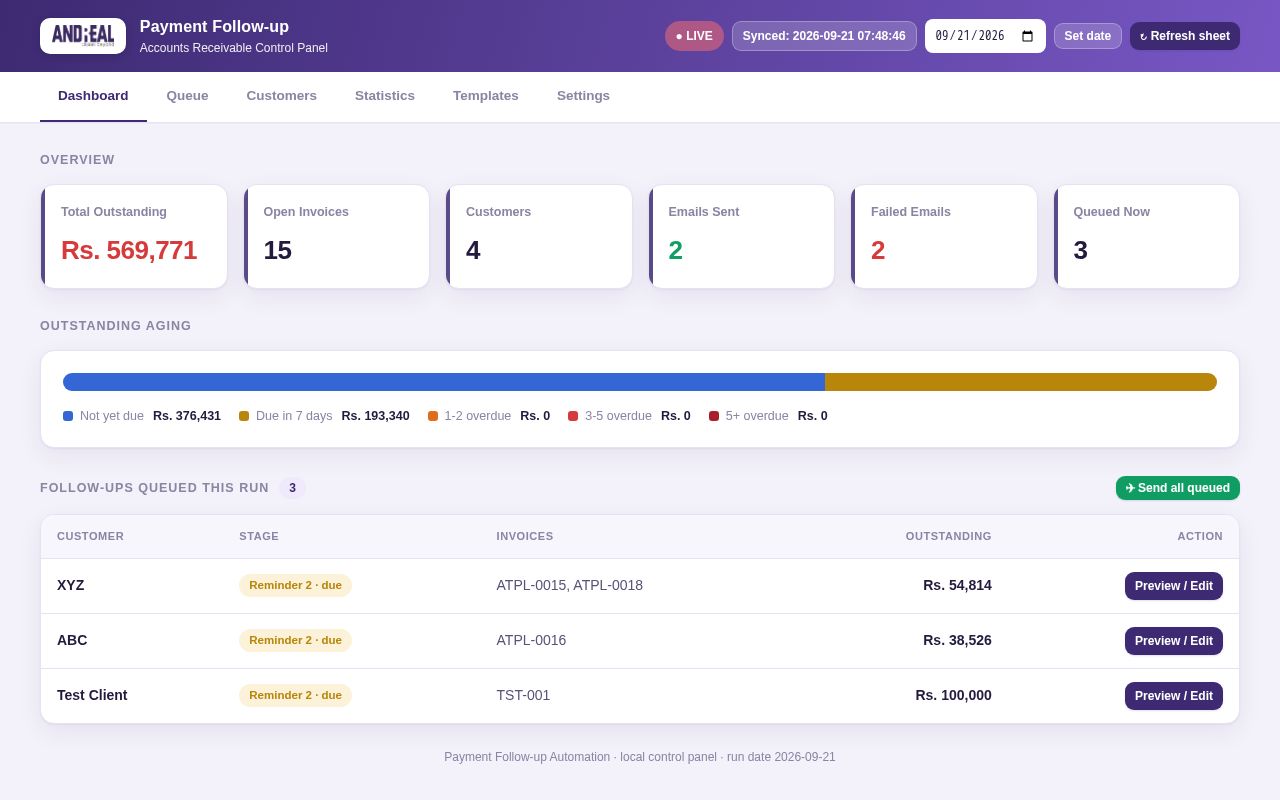This screenshot has width=1280, height=800.
Task: Click the blue Not yet due bar segment
Action: pos(444,382)
